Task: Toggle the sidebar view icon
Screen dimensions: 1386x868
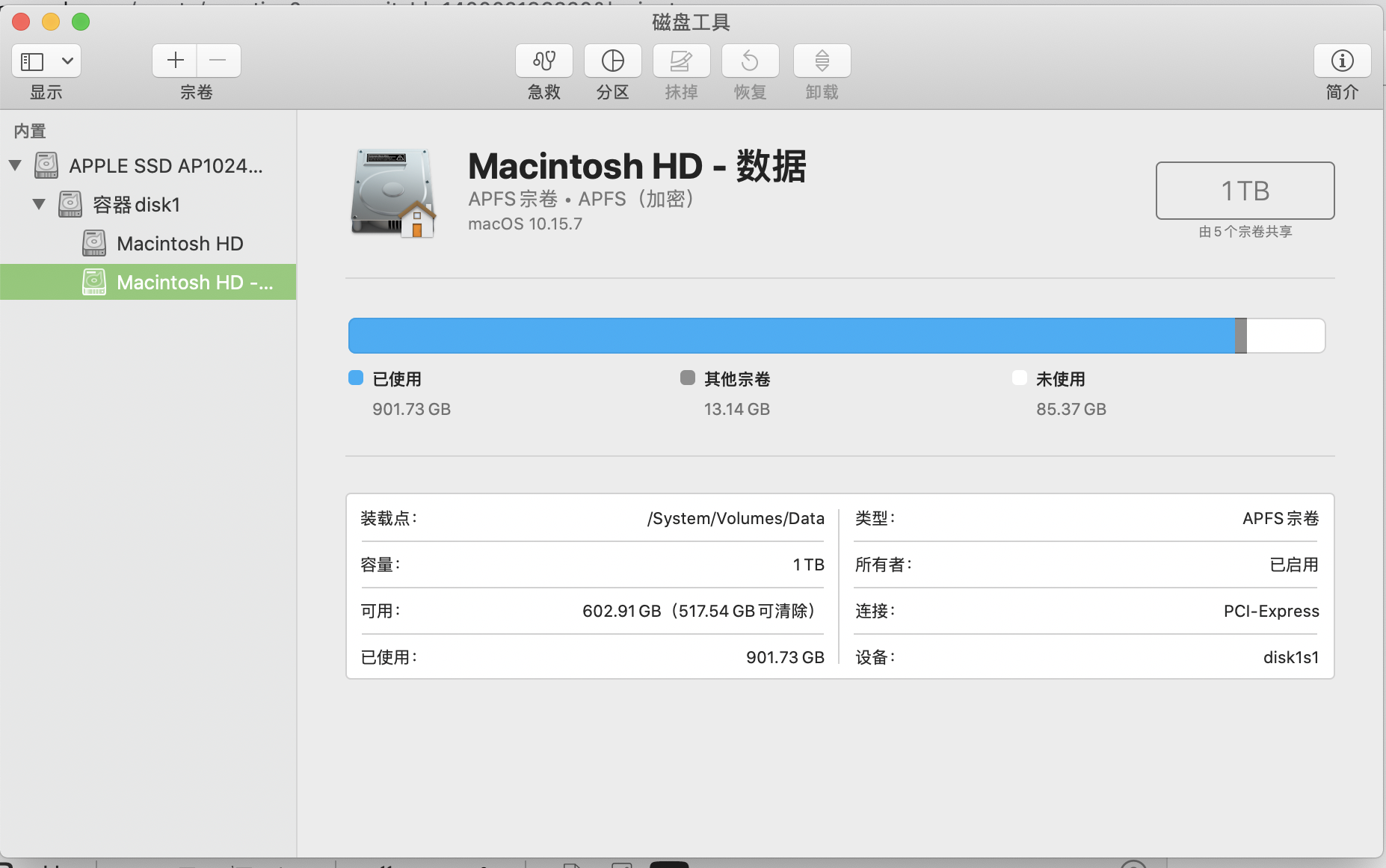Action: pyautogui.click(x=32, y=61)
